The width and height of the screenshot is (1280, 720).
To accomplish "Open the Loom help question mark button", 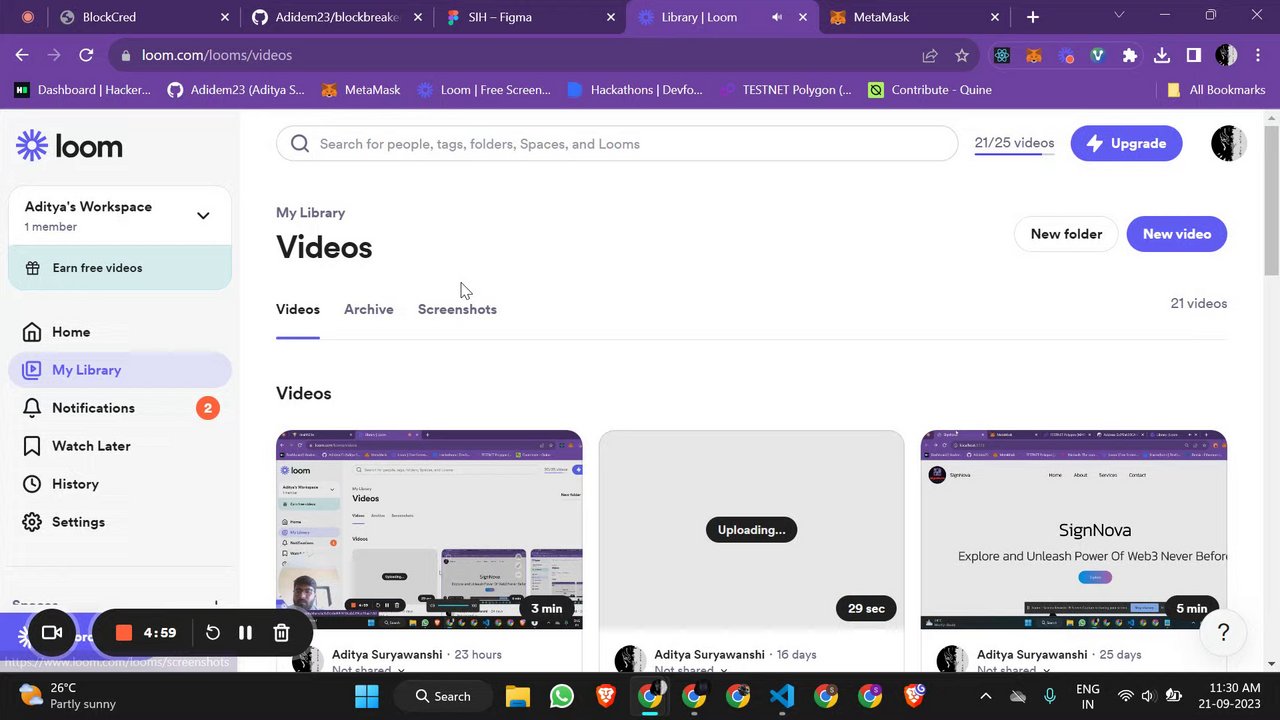I will click(1223, 632).
